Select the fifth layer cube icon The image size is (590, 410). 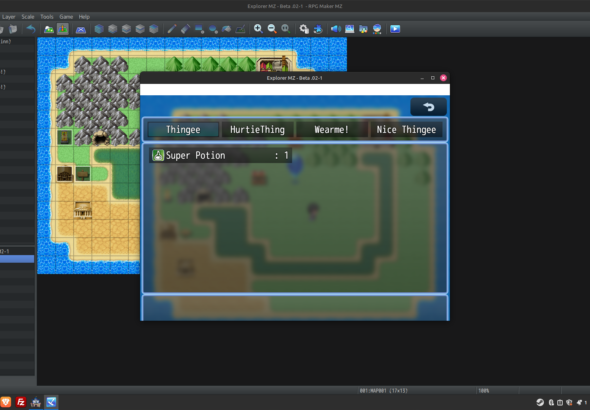click(x=154, y=29)
